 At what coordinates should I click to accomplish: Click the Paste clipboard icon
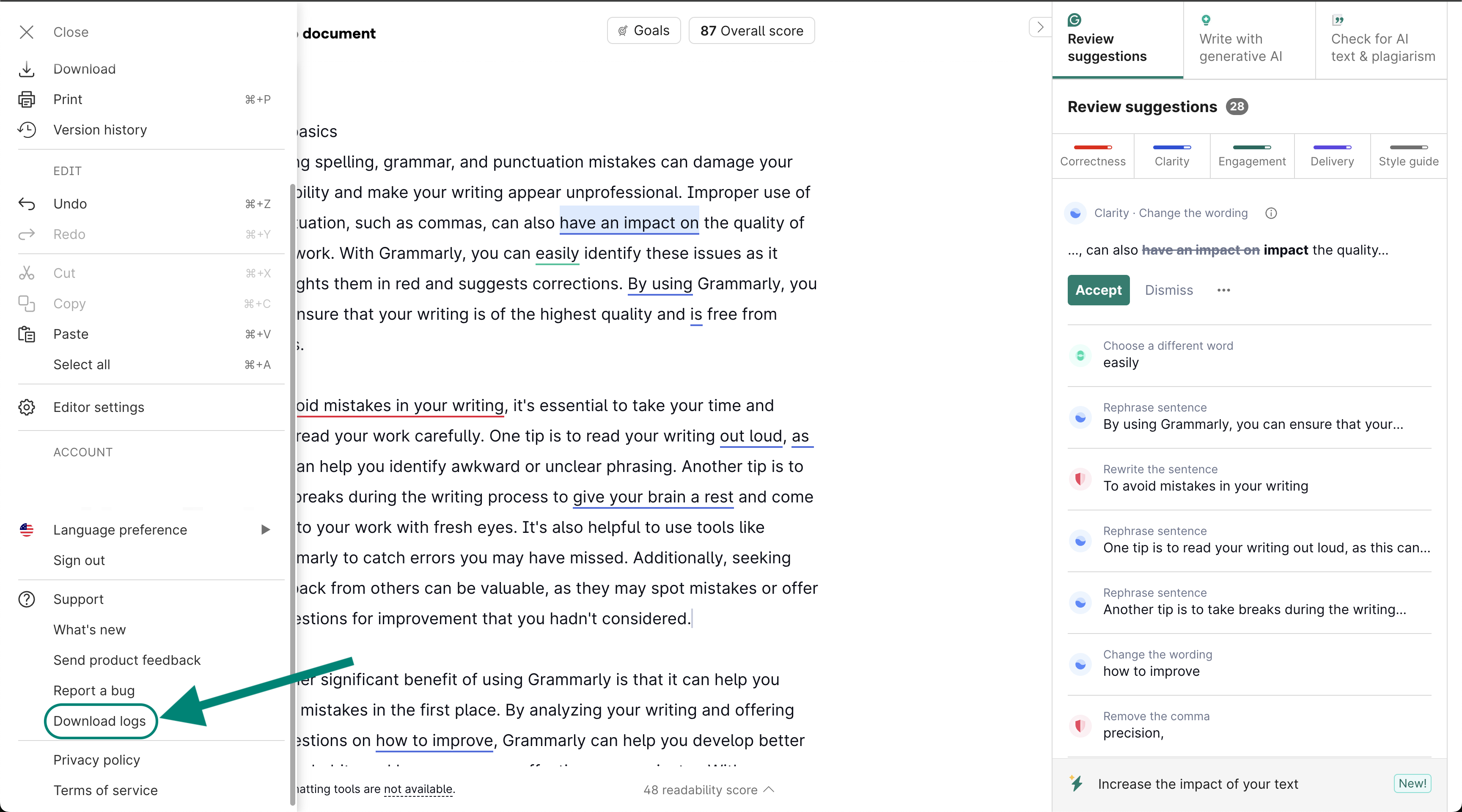pos(26,334)
